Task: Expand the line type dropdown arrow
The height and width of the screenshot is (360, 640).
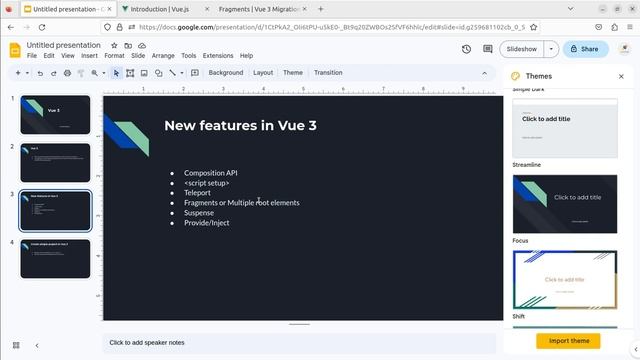Action: click(x=182, y=73)
